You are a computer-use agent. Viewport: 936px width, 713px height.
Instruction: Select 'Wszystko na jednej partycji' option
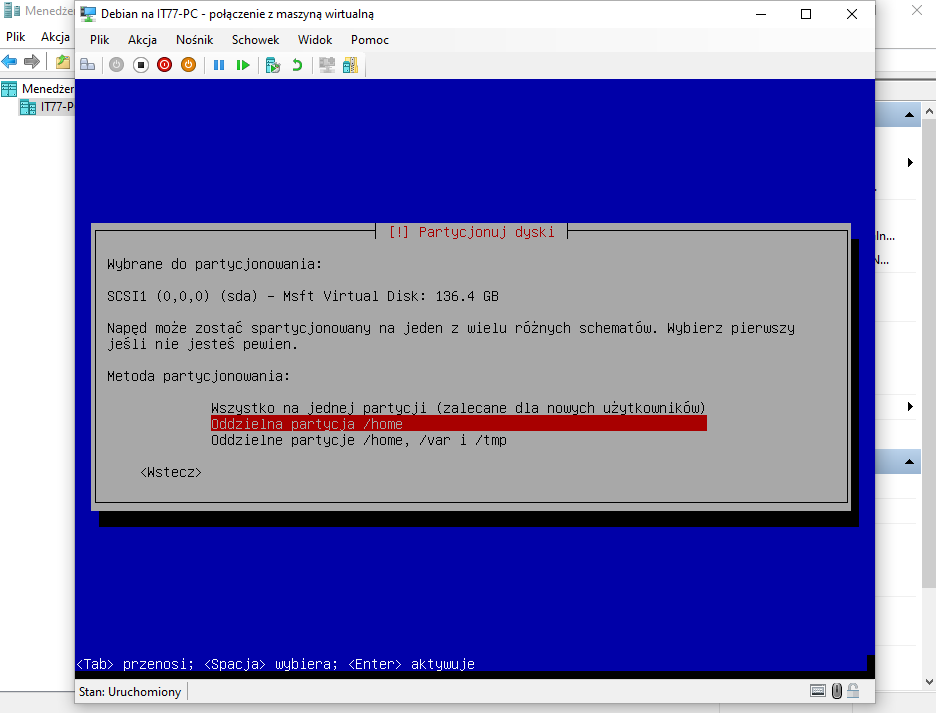tap(458, 408)
